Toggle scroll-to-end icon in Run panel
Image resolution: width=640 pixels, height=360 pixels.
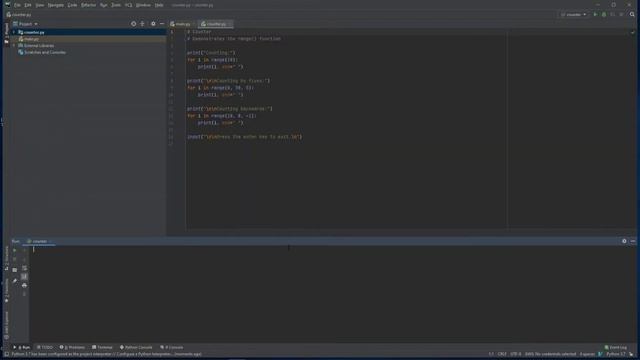(24, 277)
